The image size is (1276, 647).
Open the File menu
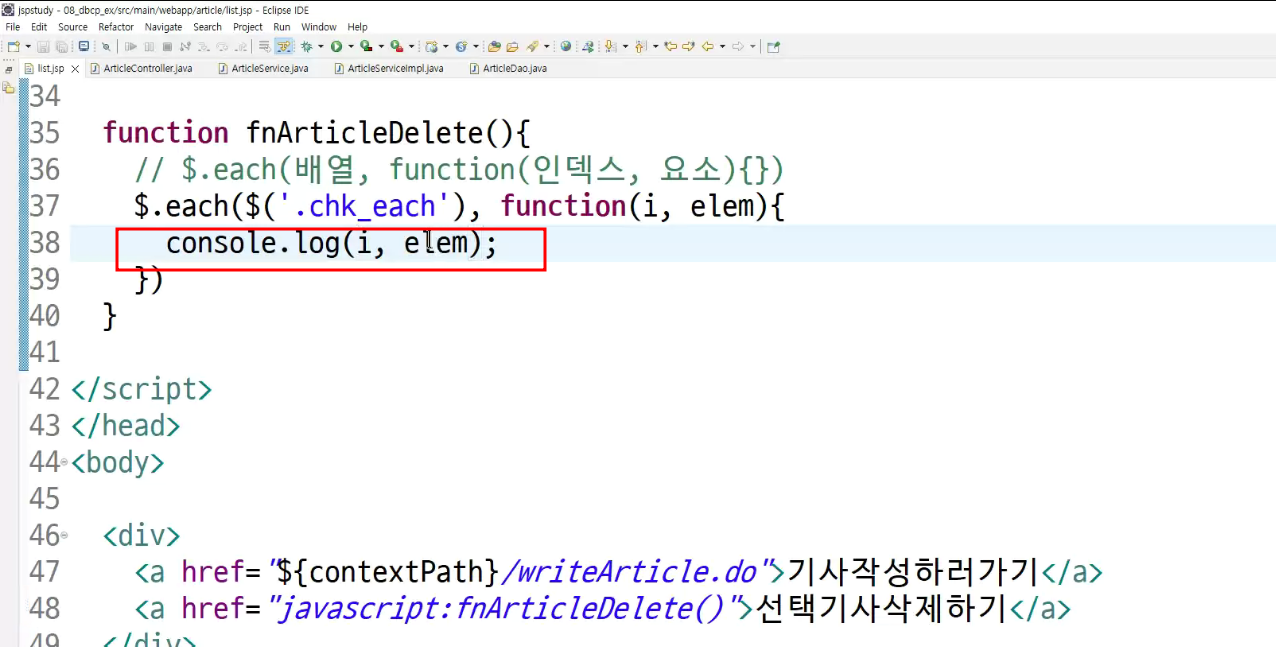pos(13,27)
